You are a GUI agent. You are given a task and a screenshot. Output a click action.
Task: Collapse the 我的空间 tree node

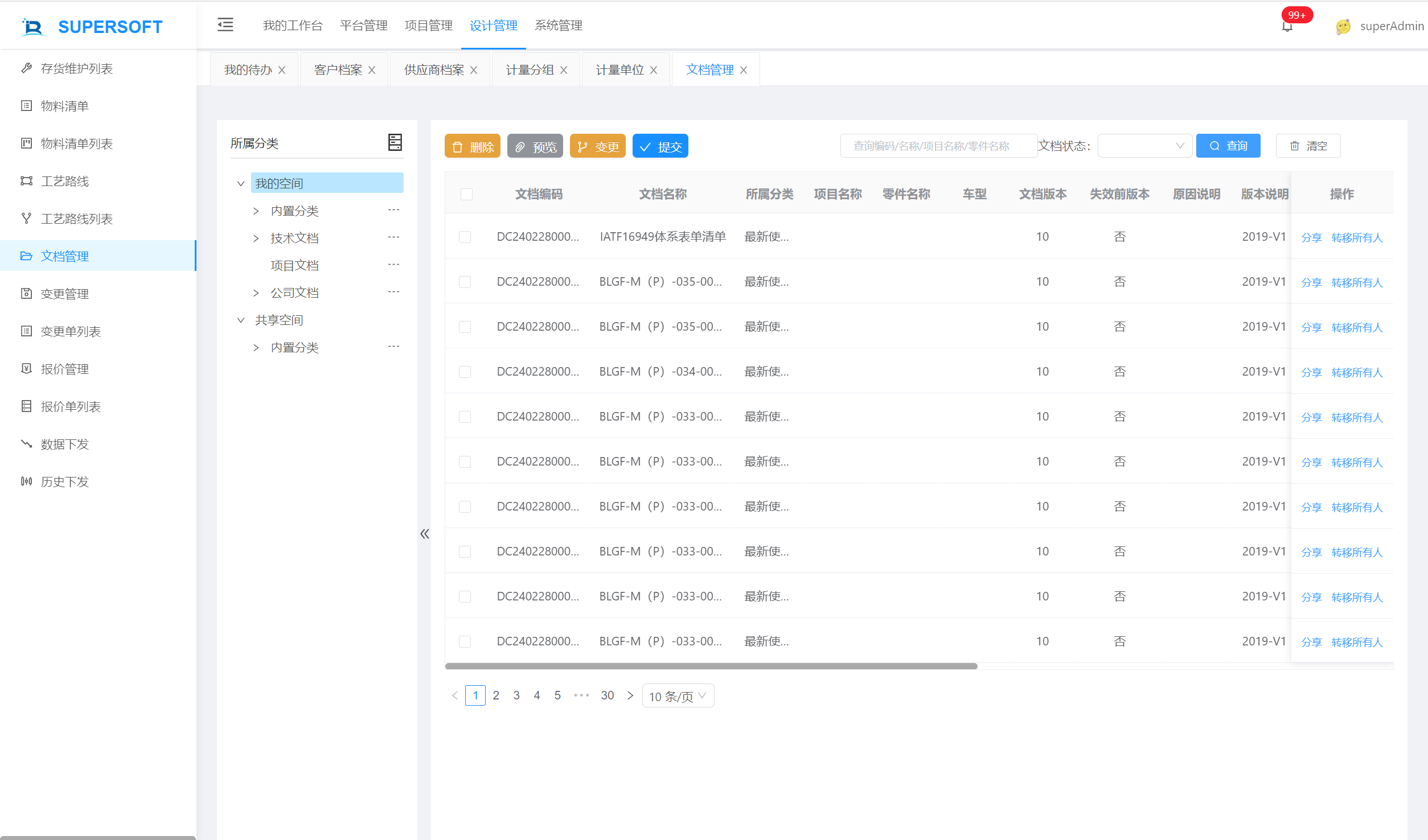(x=241, y=183)
